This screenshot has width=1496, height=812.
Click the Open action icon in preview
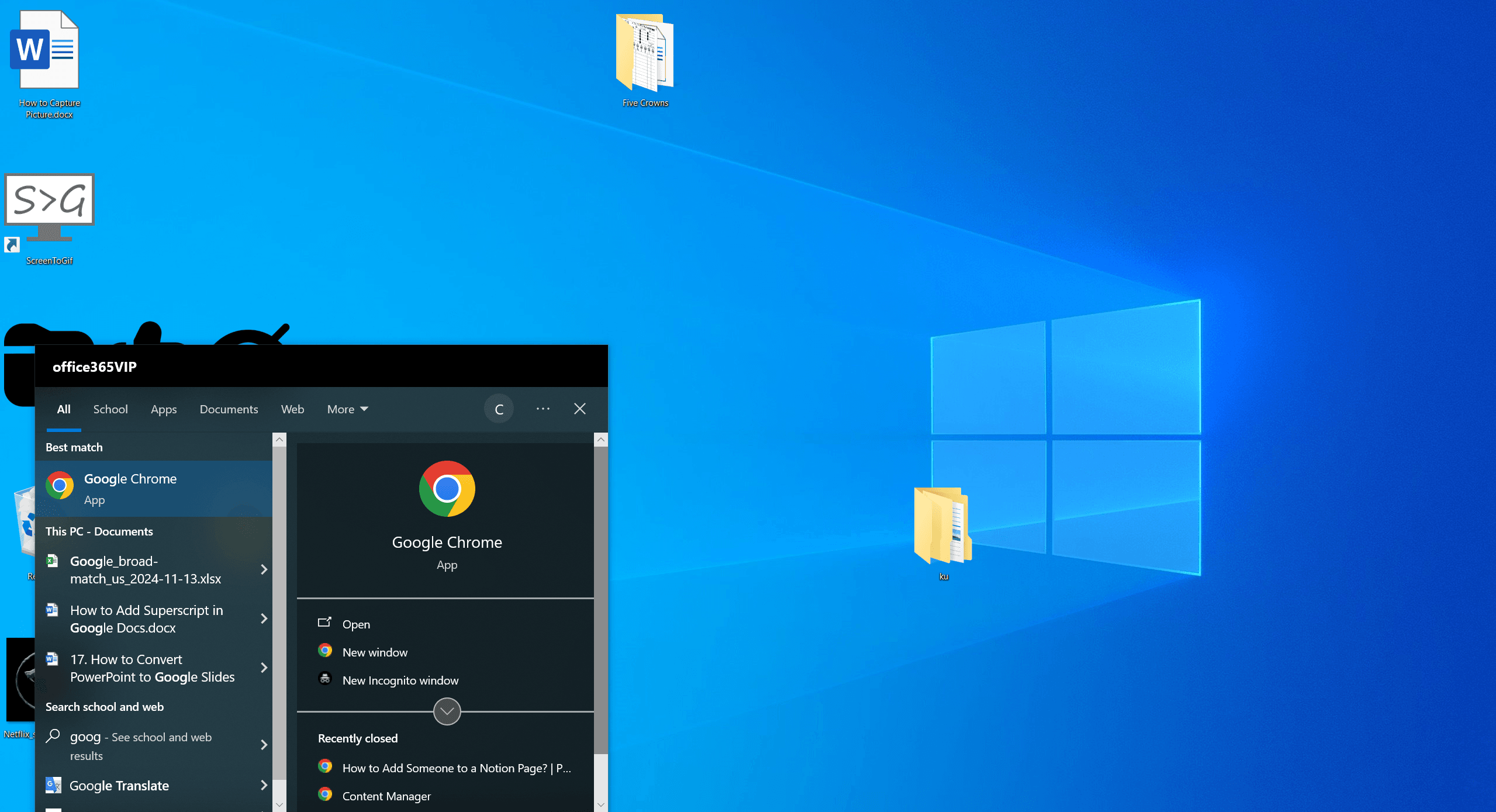(324, 623)
